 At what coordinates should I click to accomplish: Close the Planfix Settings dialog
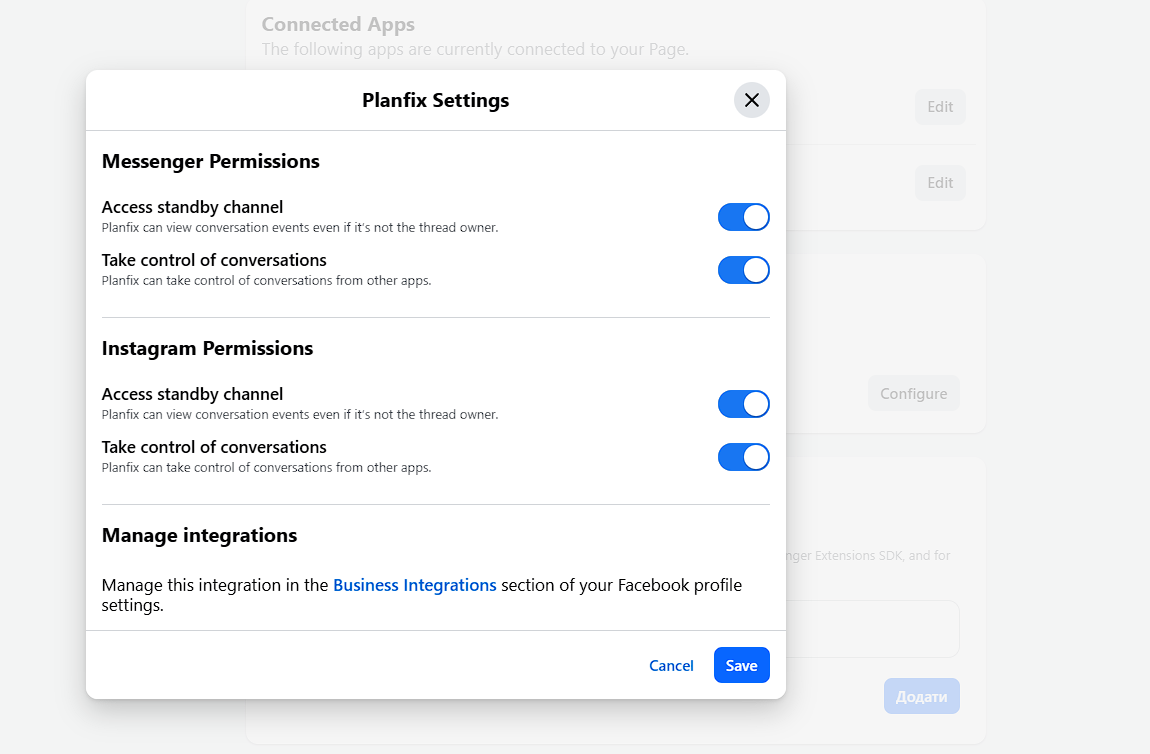(752, 100)
